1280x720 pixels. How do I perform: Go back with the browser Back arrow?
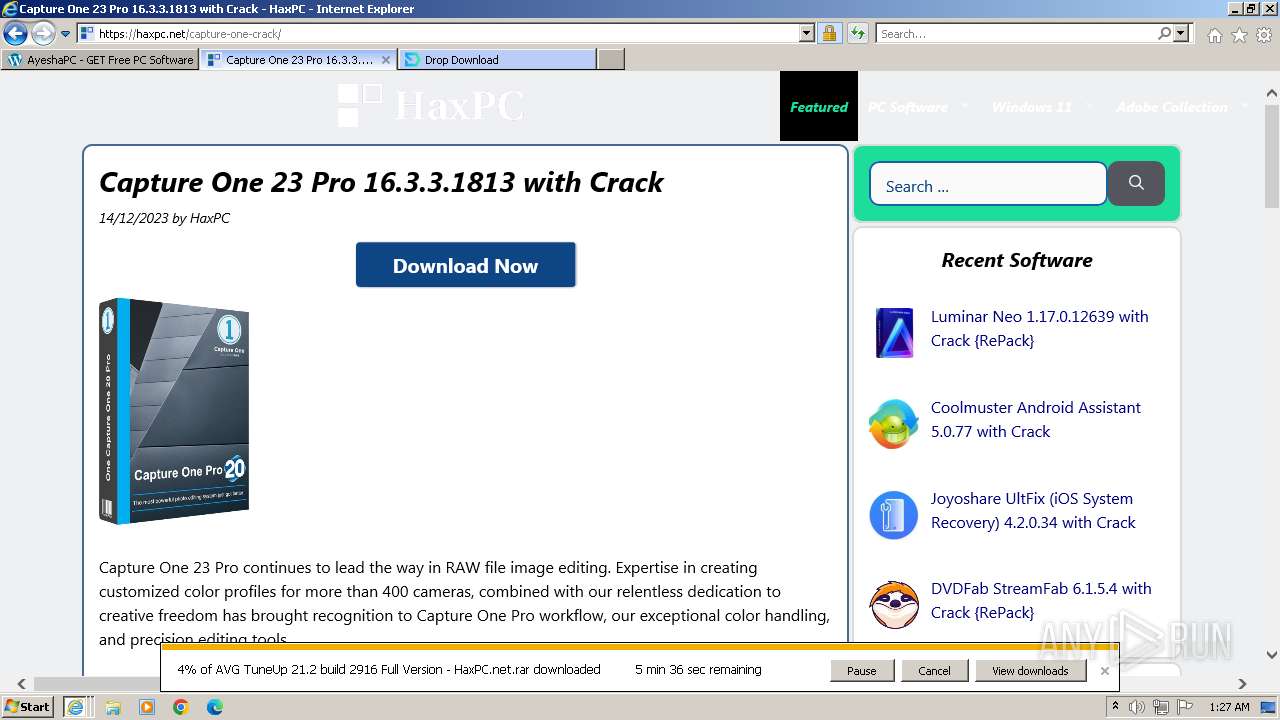15,33
